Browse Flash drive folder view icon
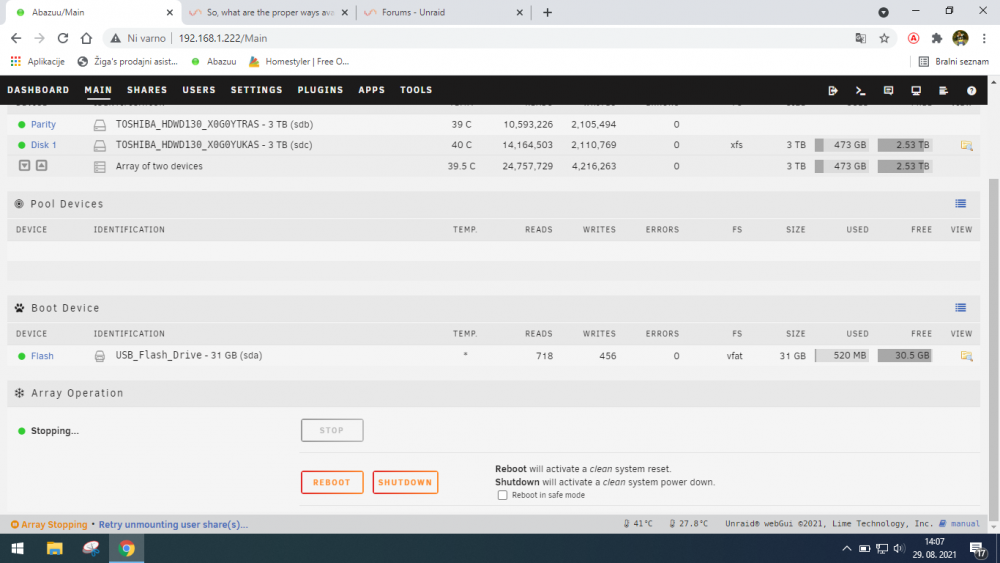 966,356
